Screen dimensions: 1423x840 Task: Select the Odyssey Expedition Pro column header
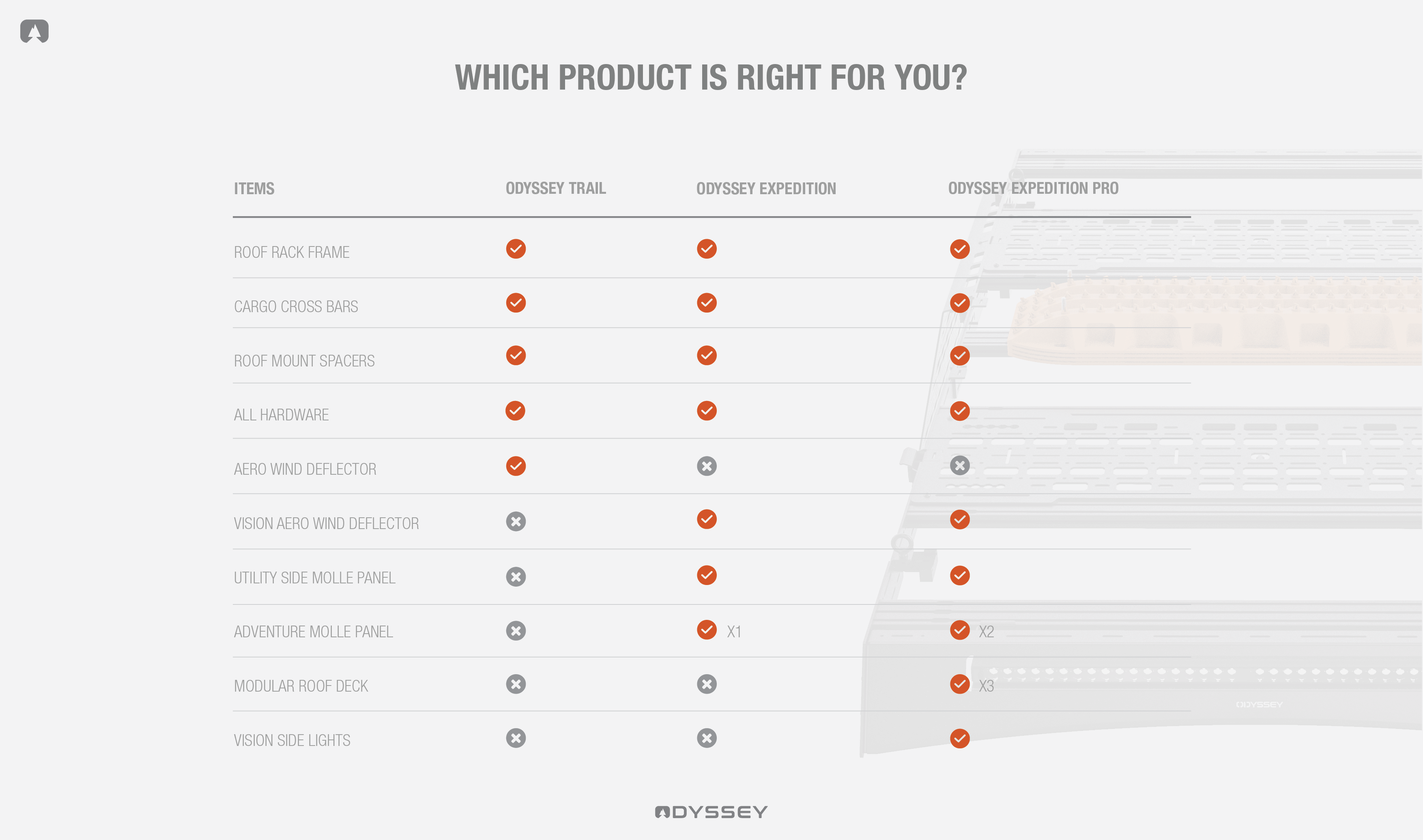tap(1034, 188)
